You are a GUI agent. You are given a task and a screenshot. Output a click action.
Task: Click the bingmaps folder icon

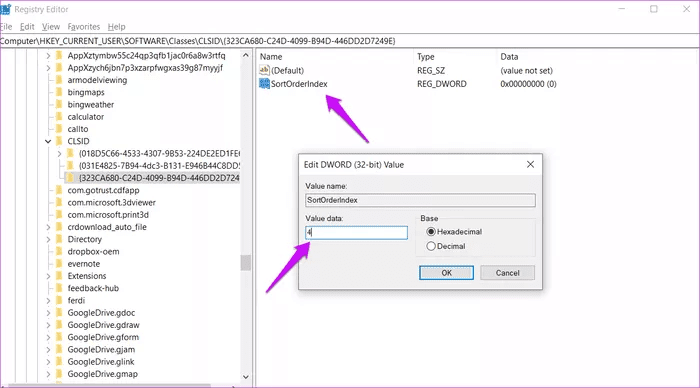click(59, 92)
